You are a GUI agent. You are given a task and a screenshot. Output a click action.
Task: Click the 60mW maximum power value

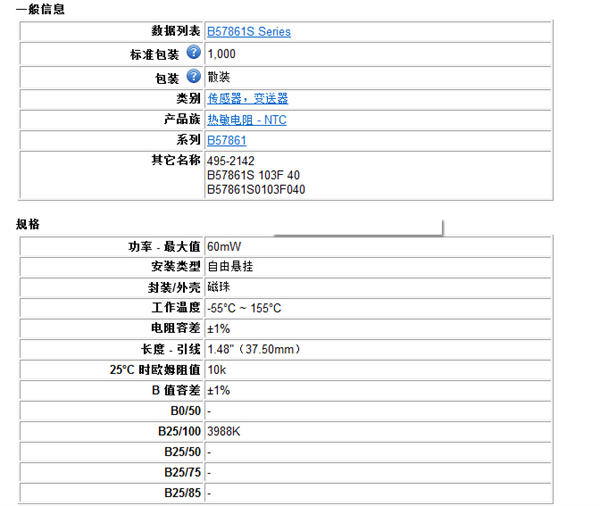(x=224, y=245)
